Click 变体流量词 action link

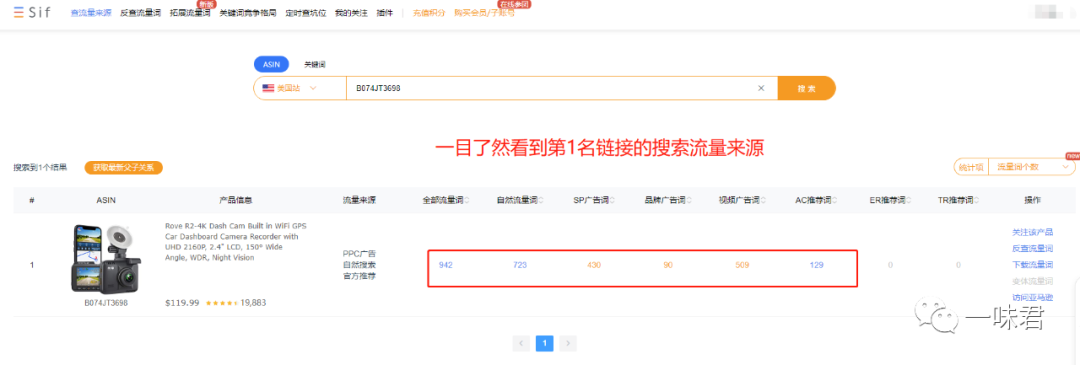pyautogui.click(x=1032, y=282)
